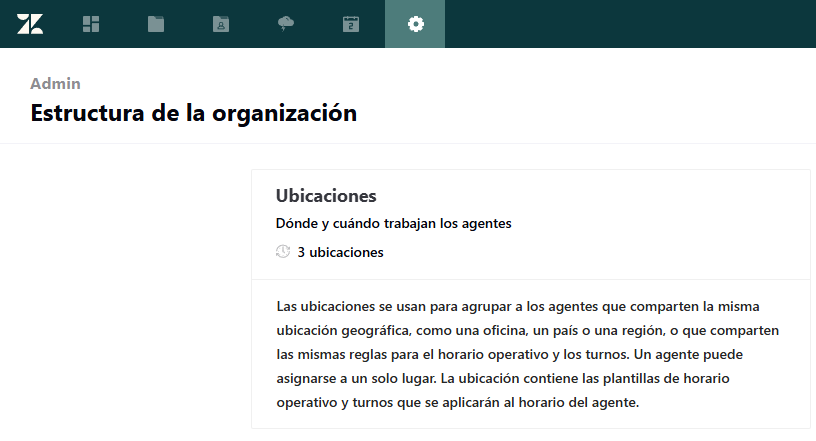This screenshot has width=816, height=441.
Task: Open the plain folder icon in navigation
Action: [156, 24]
